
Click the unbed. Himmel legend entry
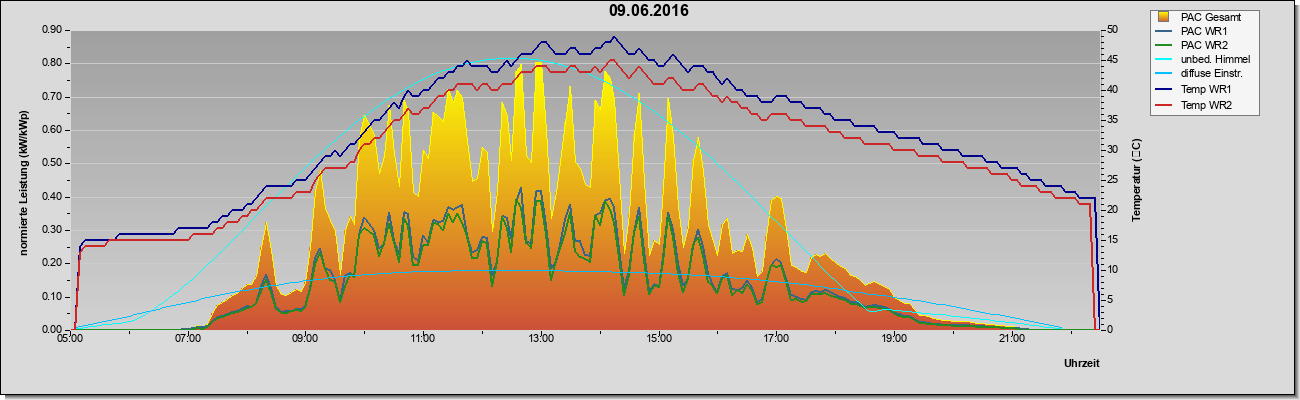click(1204, 61)
